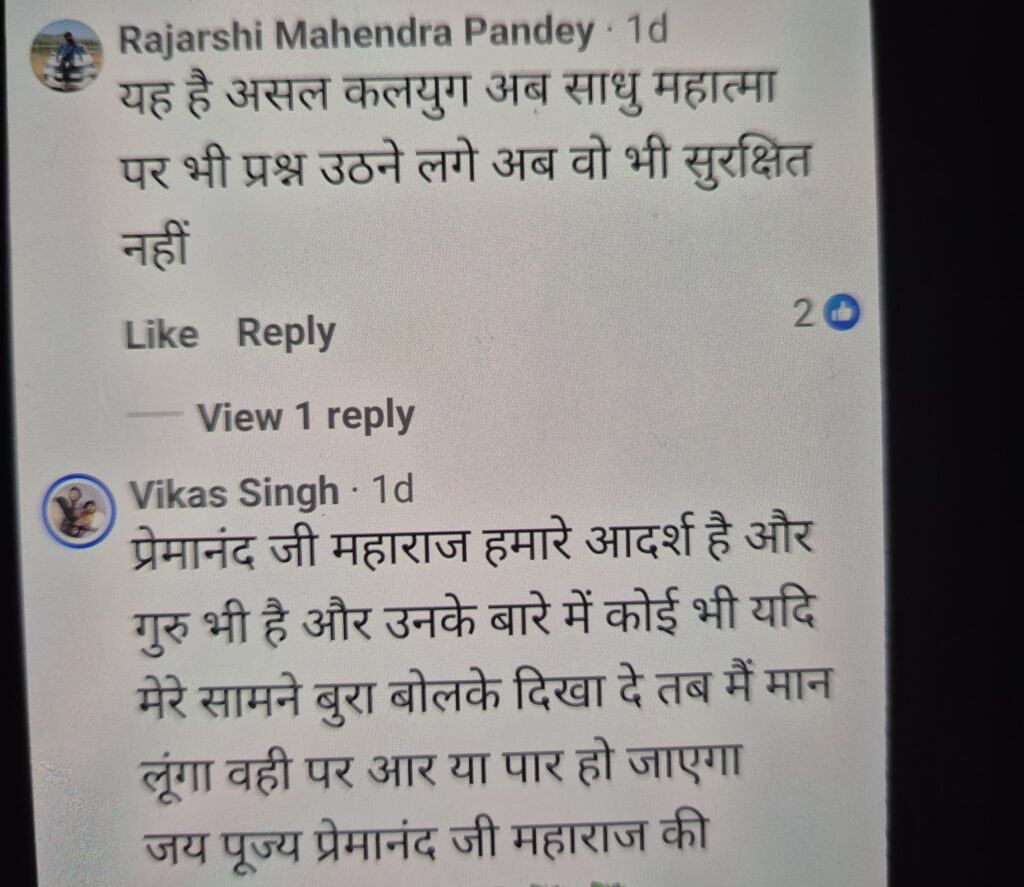This screenshot has height=887, width=1024.
Task: Open Rajarshi Mahendra Pandey's profile picture
Action: click(67, 56)
